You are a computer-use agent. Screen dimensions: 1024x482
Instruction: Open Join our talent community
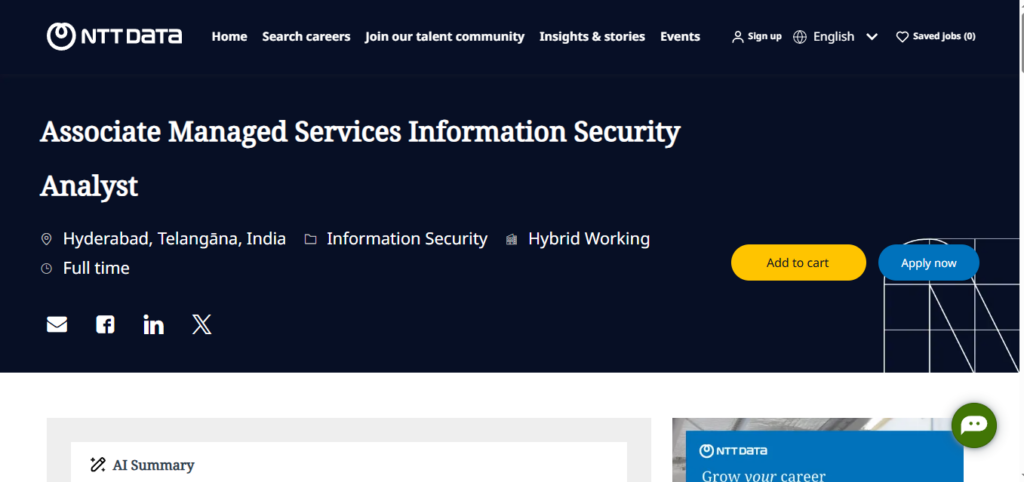[x=445, y=37]
